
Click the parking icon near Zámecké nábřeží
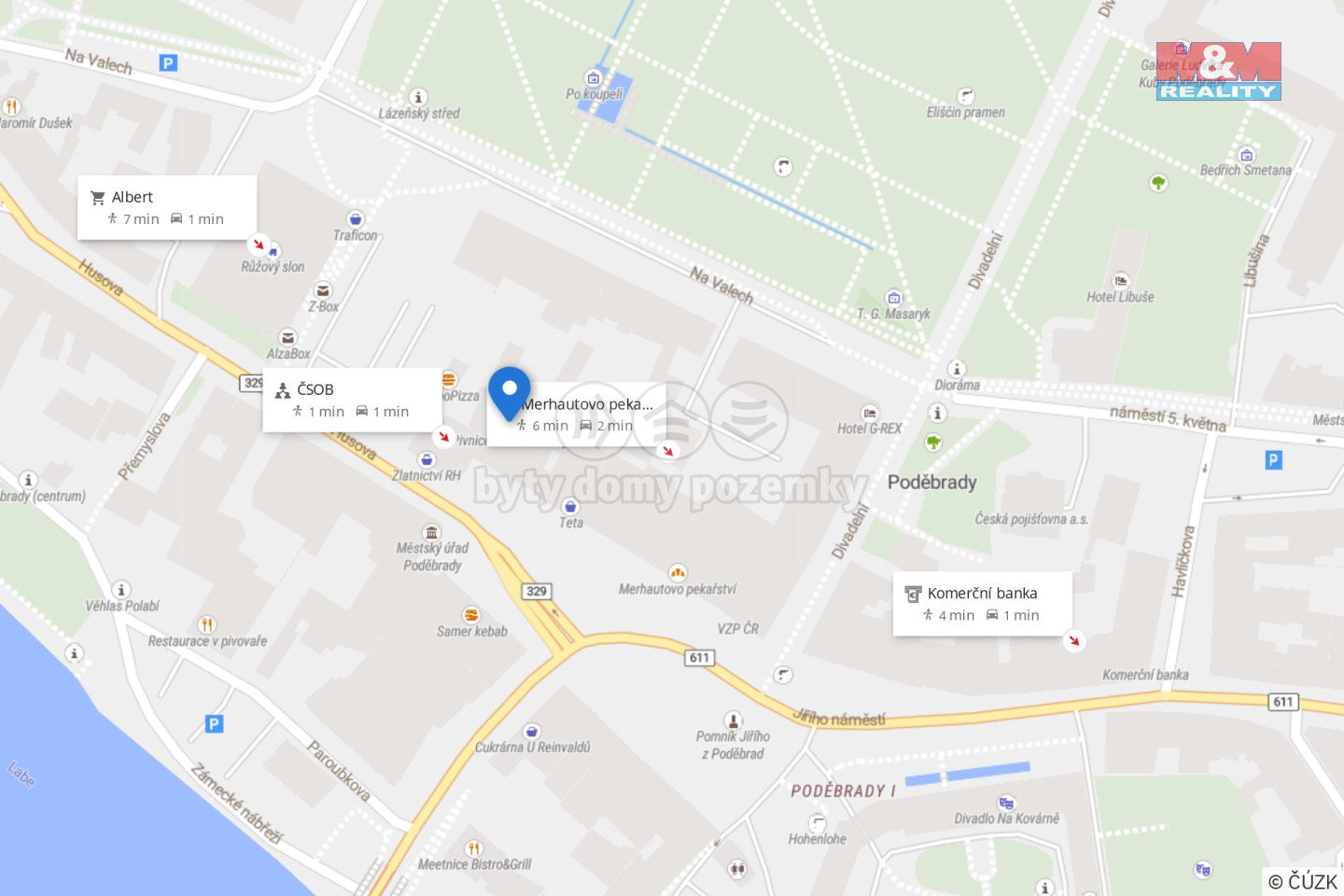[x=214, y=723]
